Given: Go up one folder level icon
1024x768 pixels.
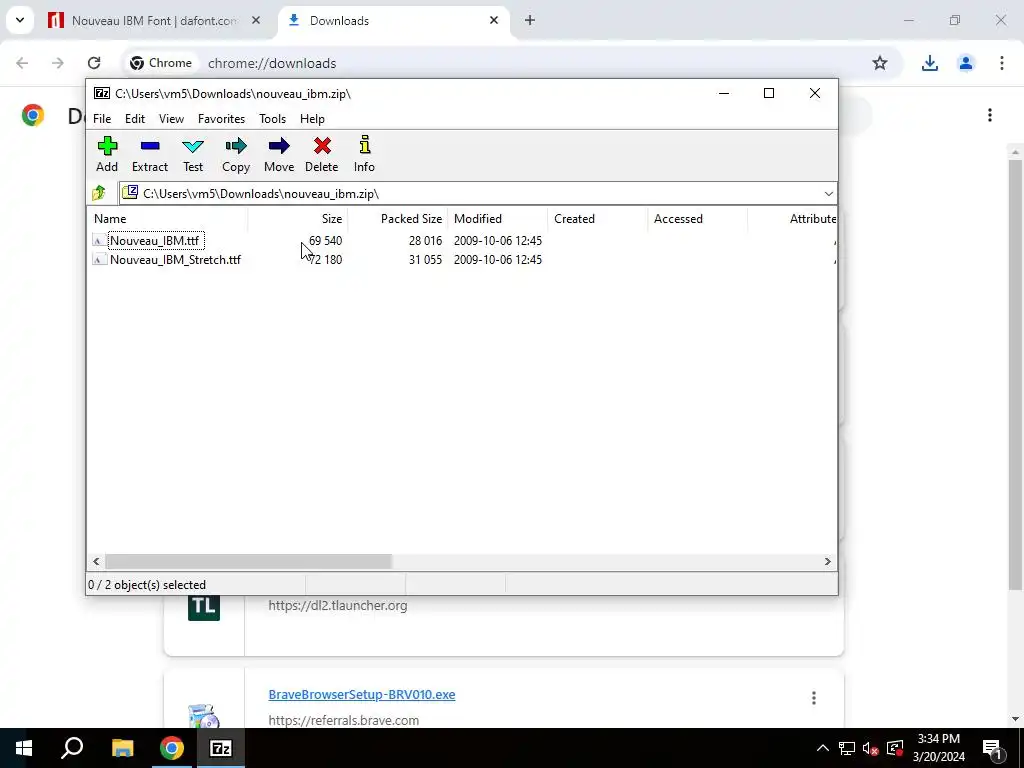Looking at the screenshot, I should tap(99, 193).
